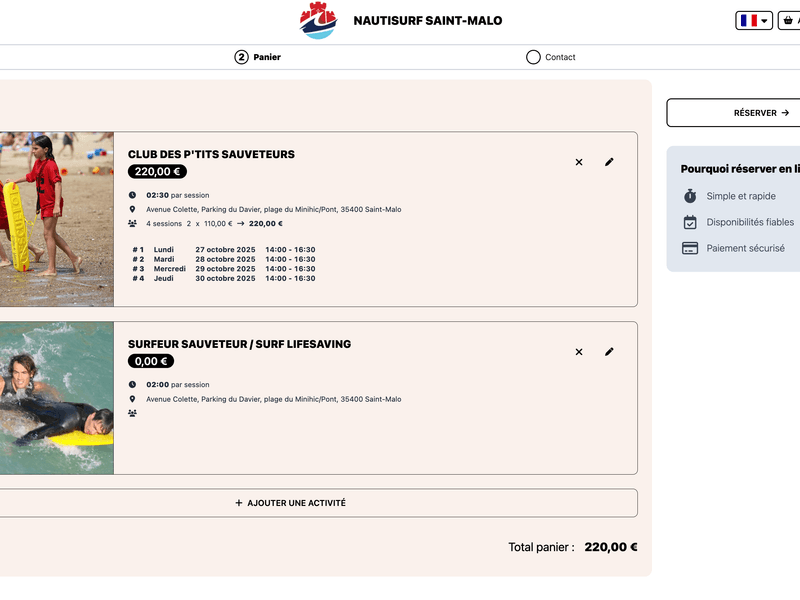Edit the Club des P'tits Sauveteurs booking
800x600 pixels.
point(609,162)
